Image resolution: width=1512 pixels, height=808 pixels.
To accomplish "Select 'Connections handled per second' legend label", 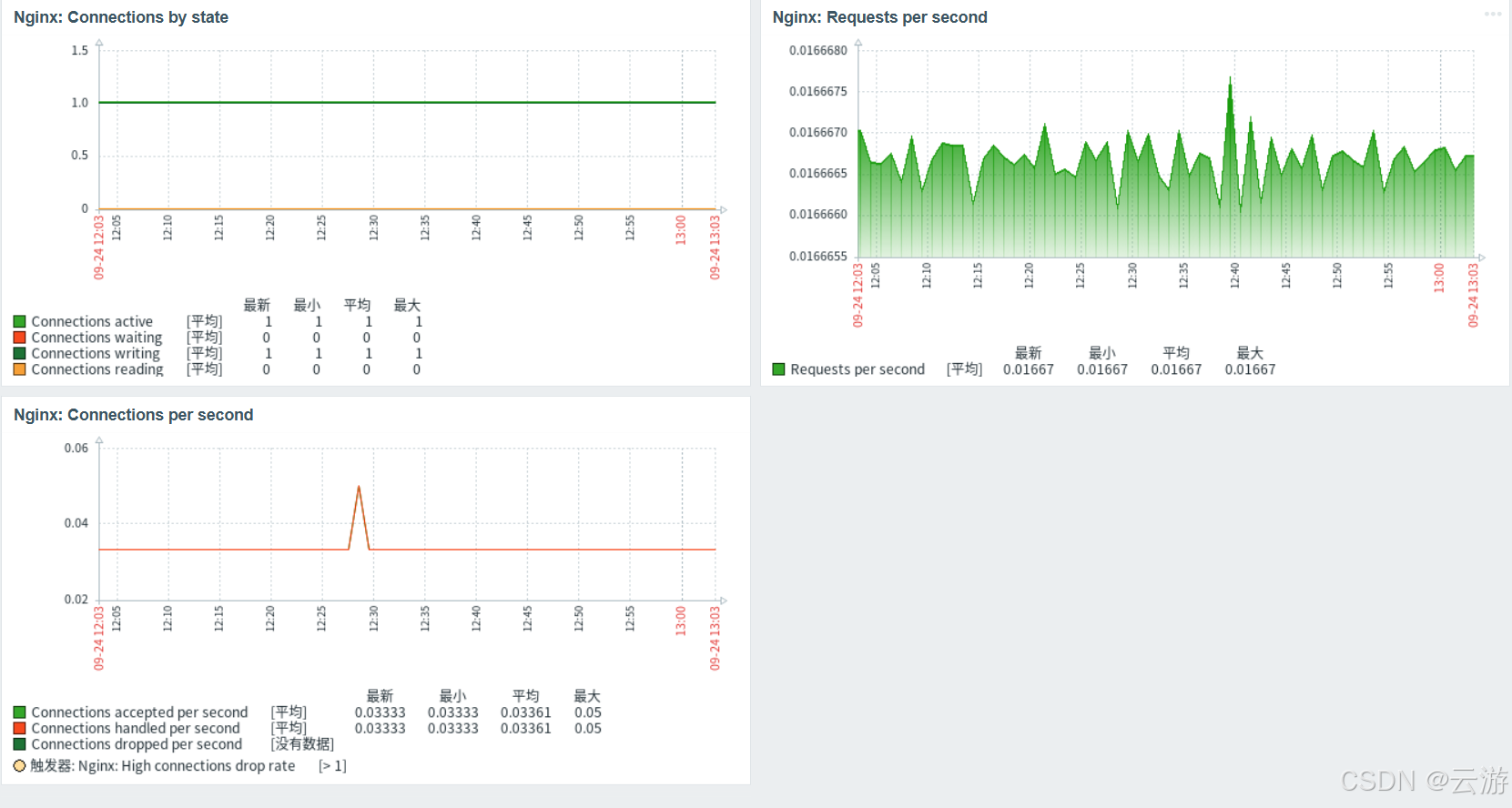I will tap(136, 728).
